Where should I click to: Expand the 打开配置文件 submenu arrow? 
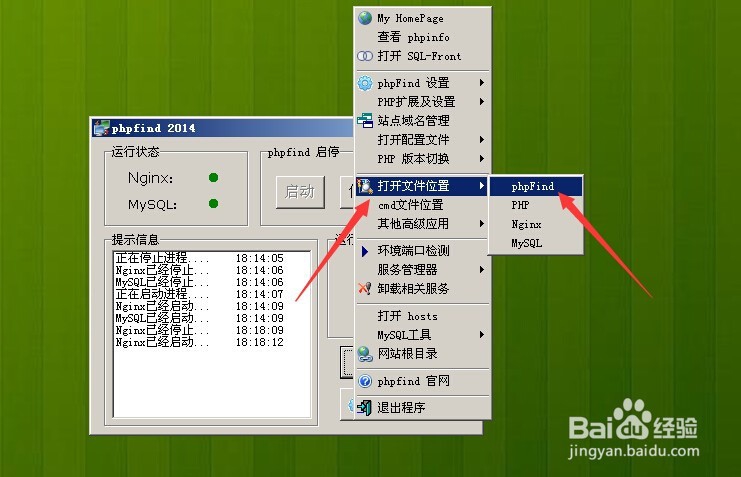482,139
